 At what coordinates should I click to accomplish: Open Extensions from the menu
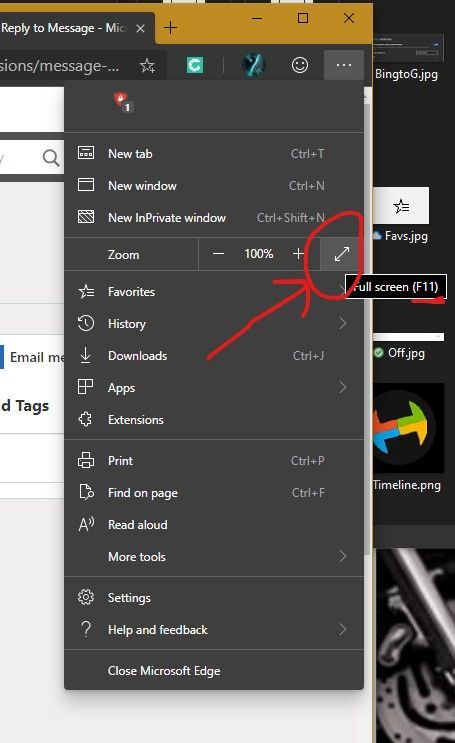(x=214, y=419)
